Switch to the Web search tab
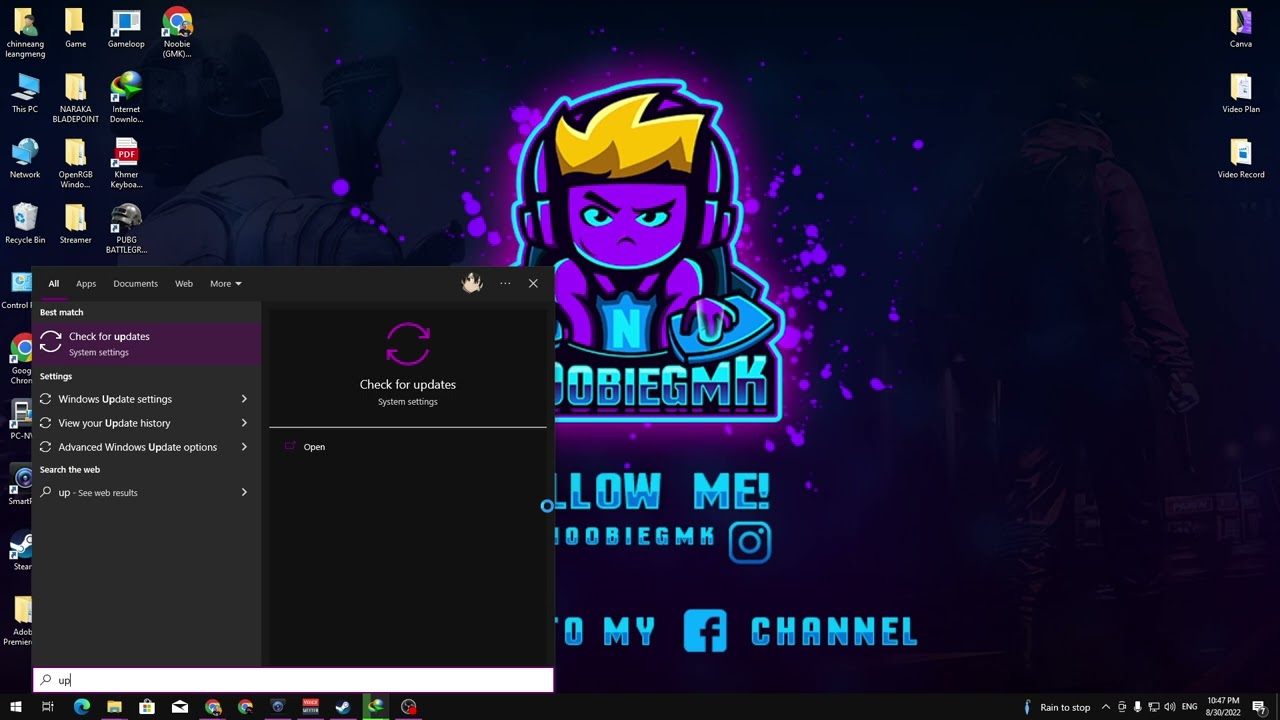Viewport: 1280px width, 720px height. (184, 284)
